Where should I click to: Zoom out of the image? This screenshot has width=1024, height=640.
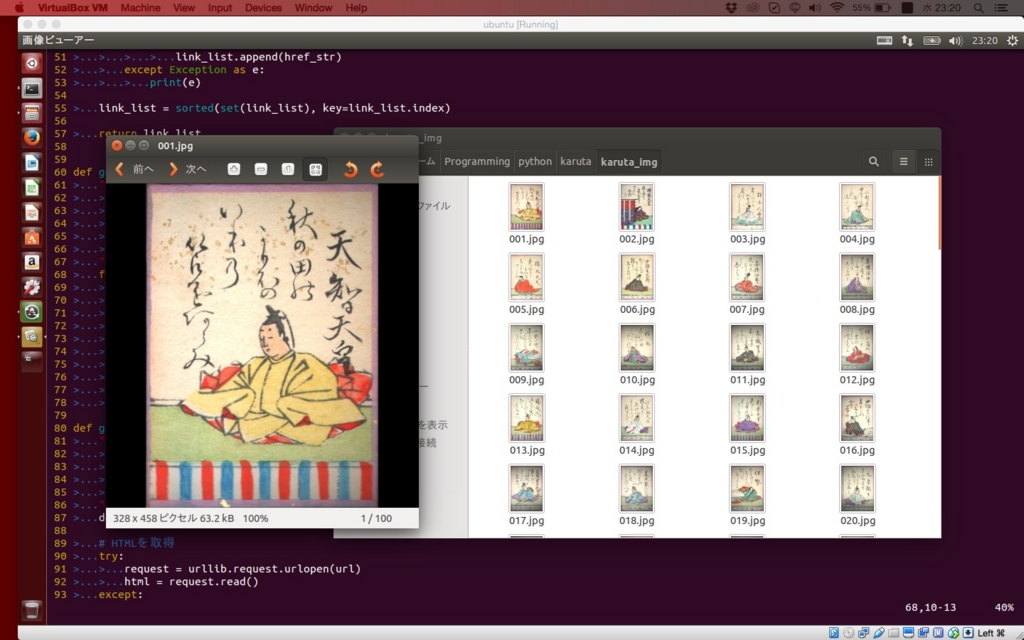(x=261, y=170)
